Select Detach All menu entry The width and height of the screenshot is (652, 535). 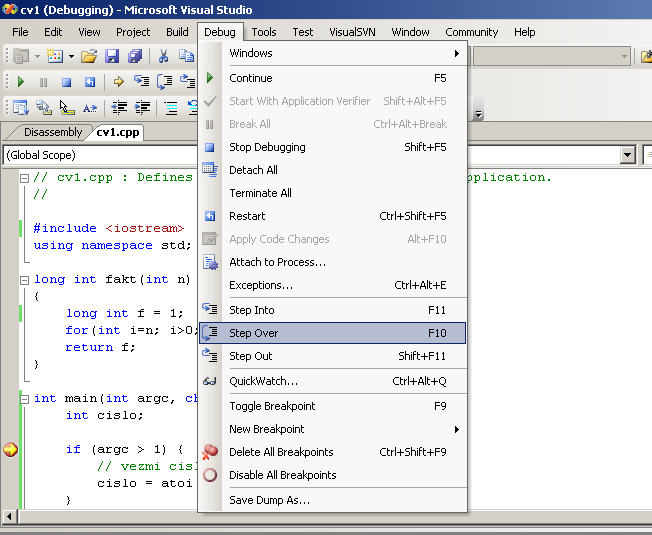[332, 170]
